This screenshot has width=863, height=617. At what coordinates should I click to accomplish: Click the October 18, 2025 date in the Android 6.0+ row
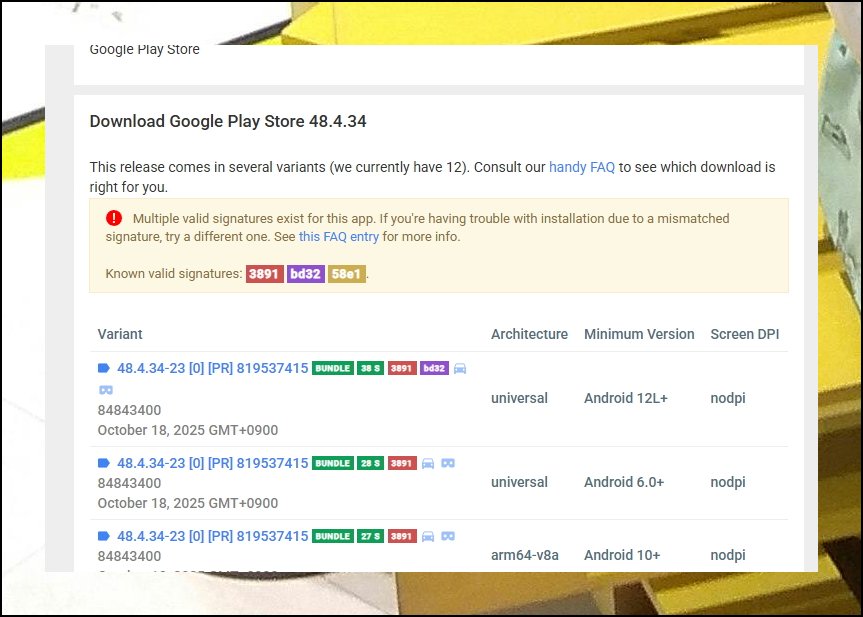188,503
